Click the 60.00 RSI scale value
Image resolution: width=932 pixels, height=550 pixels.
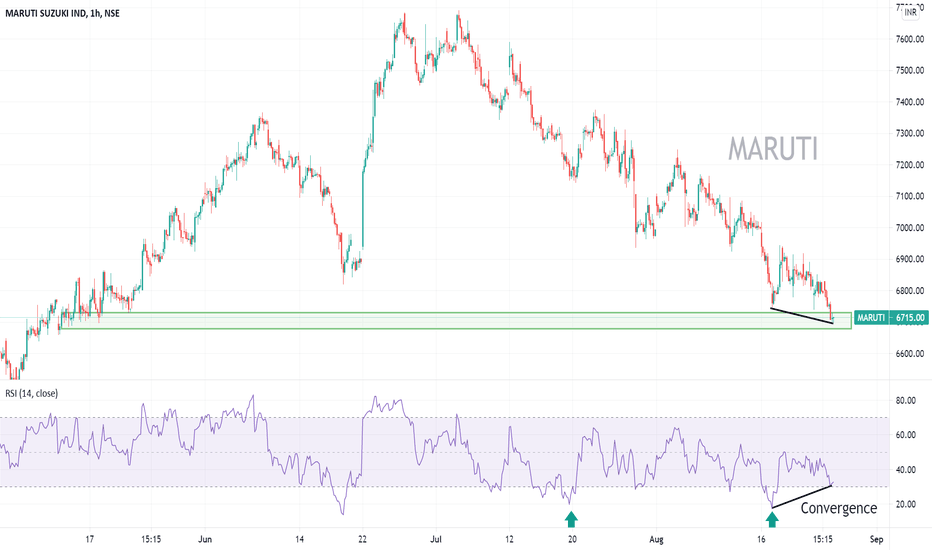(x=905, y=435)
